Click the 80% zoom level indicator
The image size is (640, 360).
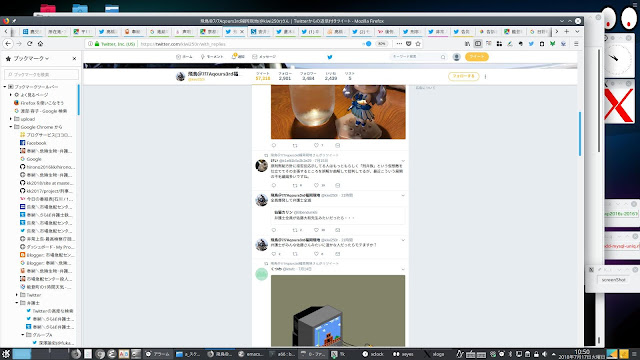[381, 44]
